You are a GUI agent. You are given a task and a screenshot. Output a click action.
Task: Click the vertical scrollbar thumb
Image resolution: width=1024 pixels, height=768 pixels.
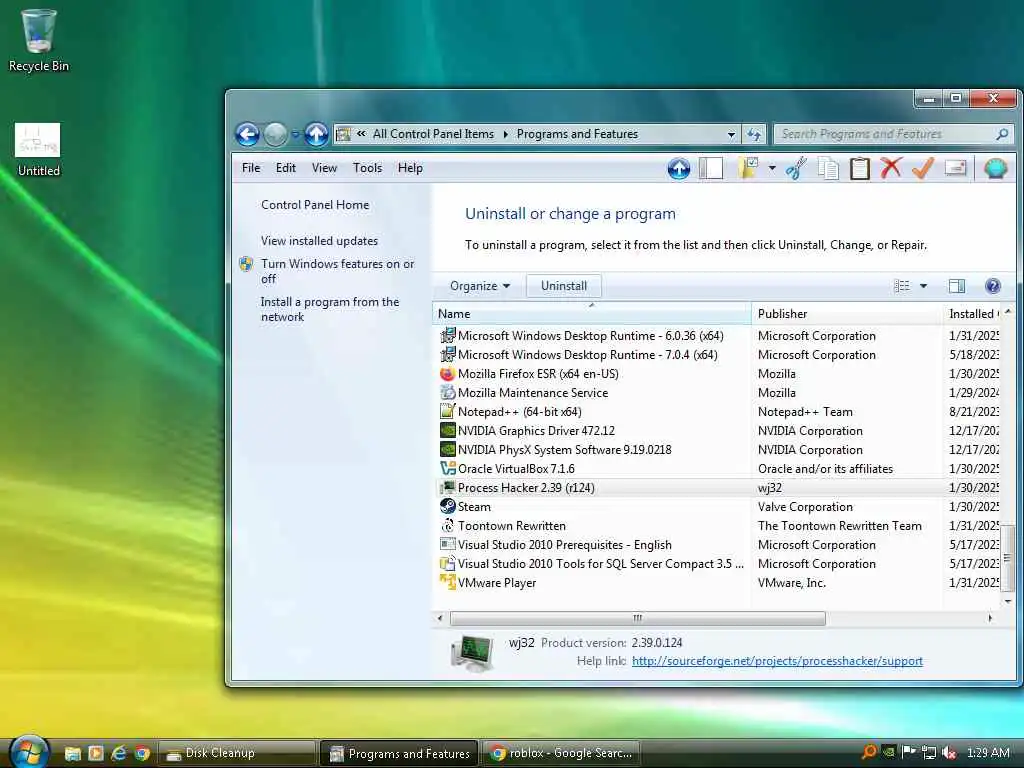[1007, 557]
